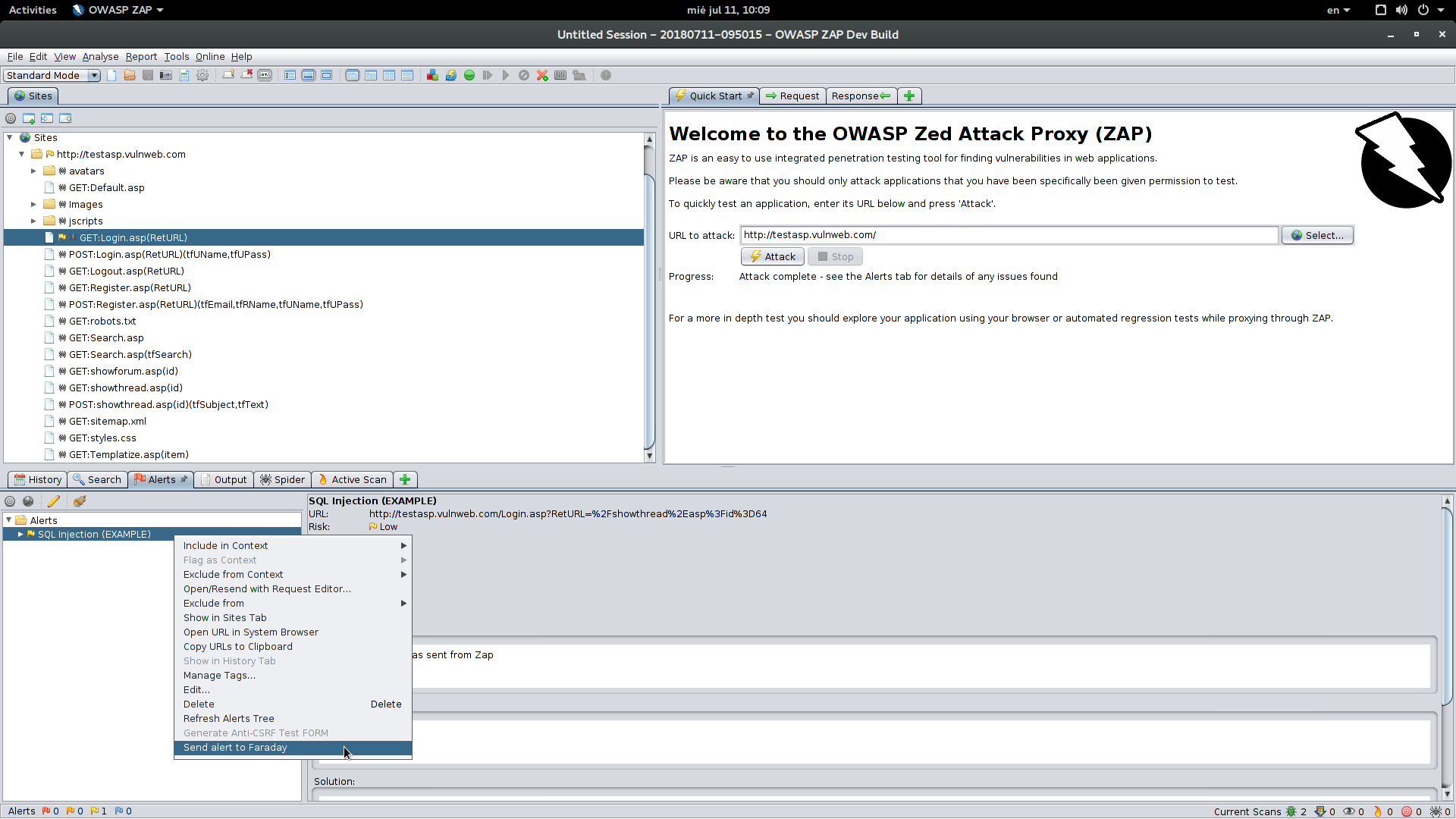
Task: Collapse the Alerts tree root
Action: (x=9, y=520)
